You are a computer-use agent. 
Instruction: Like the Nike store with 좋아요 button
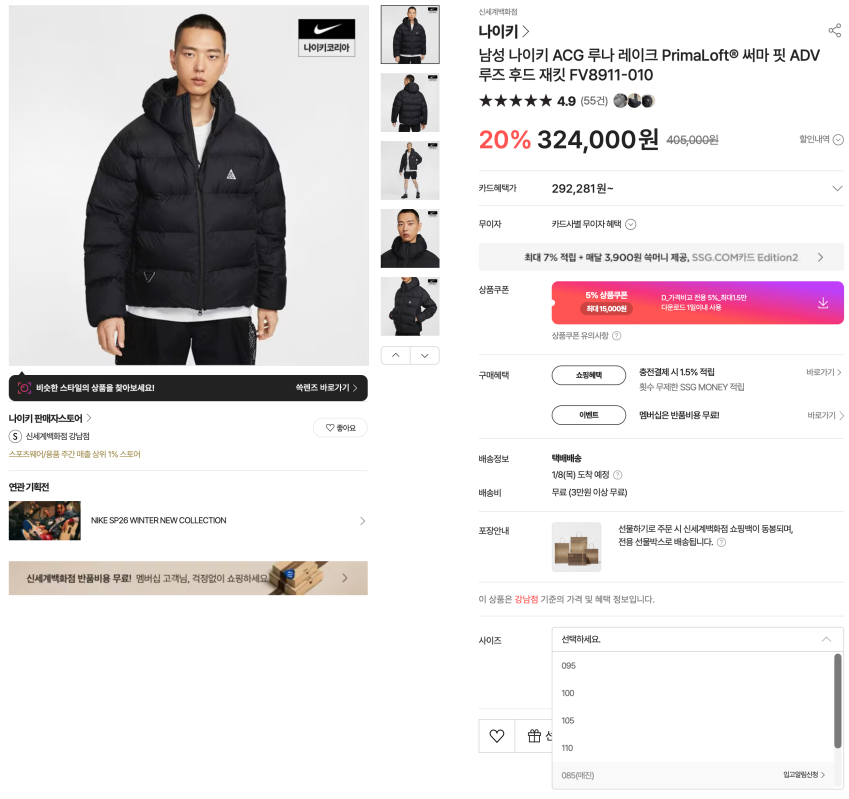pos(340,428)
